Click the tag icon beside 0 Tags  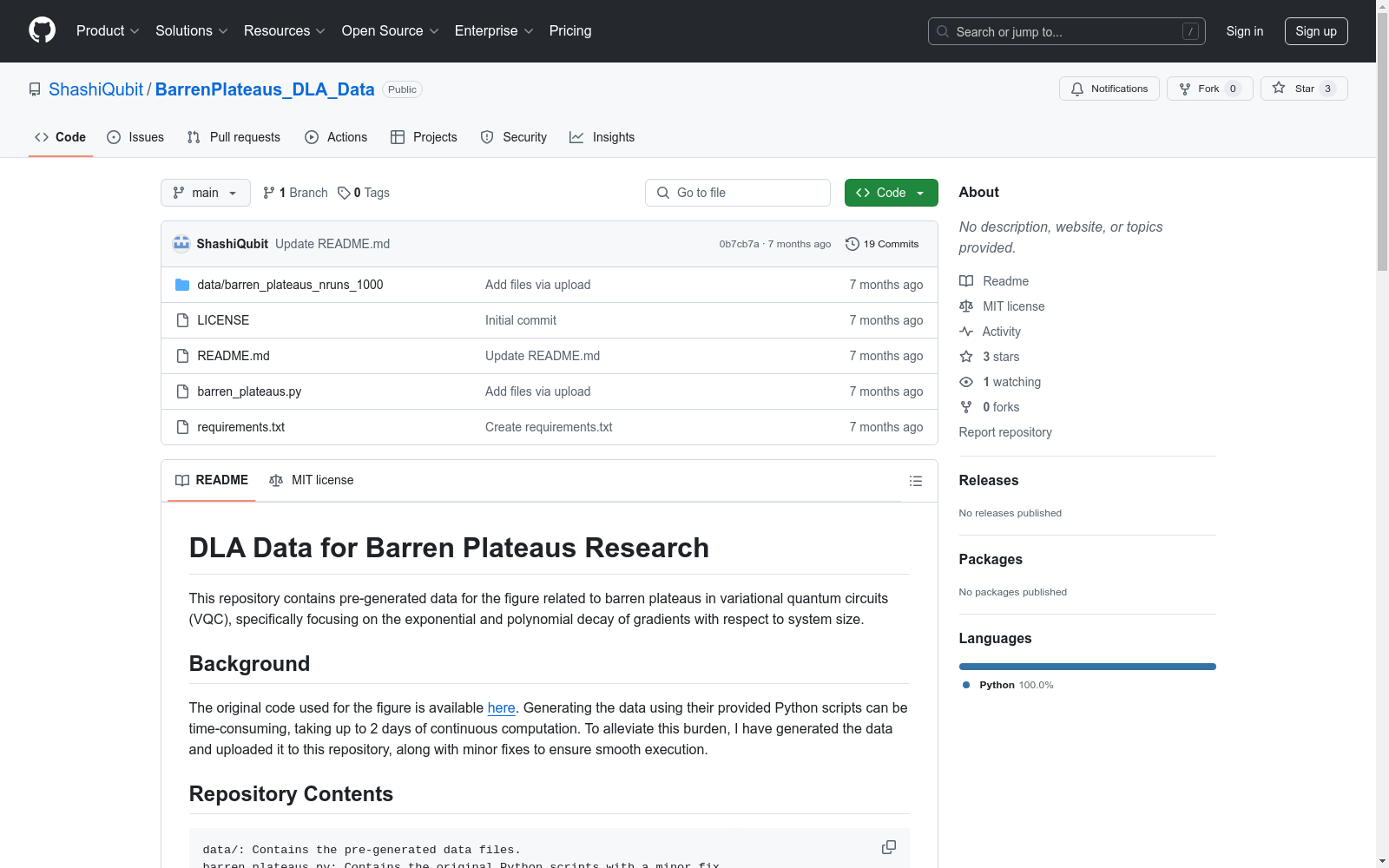(344, 193)
